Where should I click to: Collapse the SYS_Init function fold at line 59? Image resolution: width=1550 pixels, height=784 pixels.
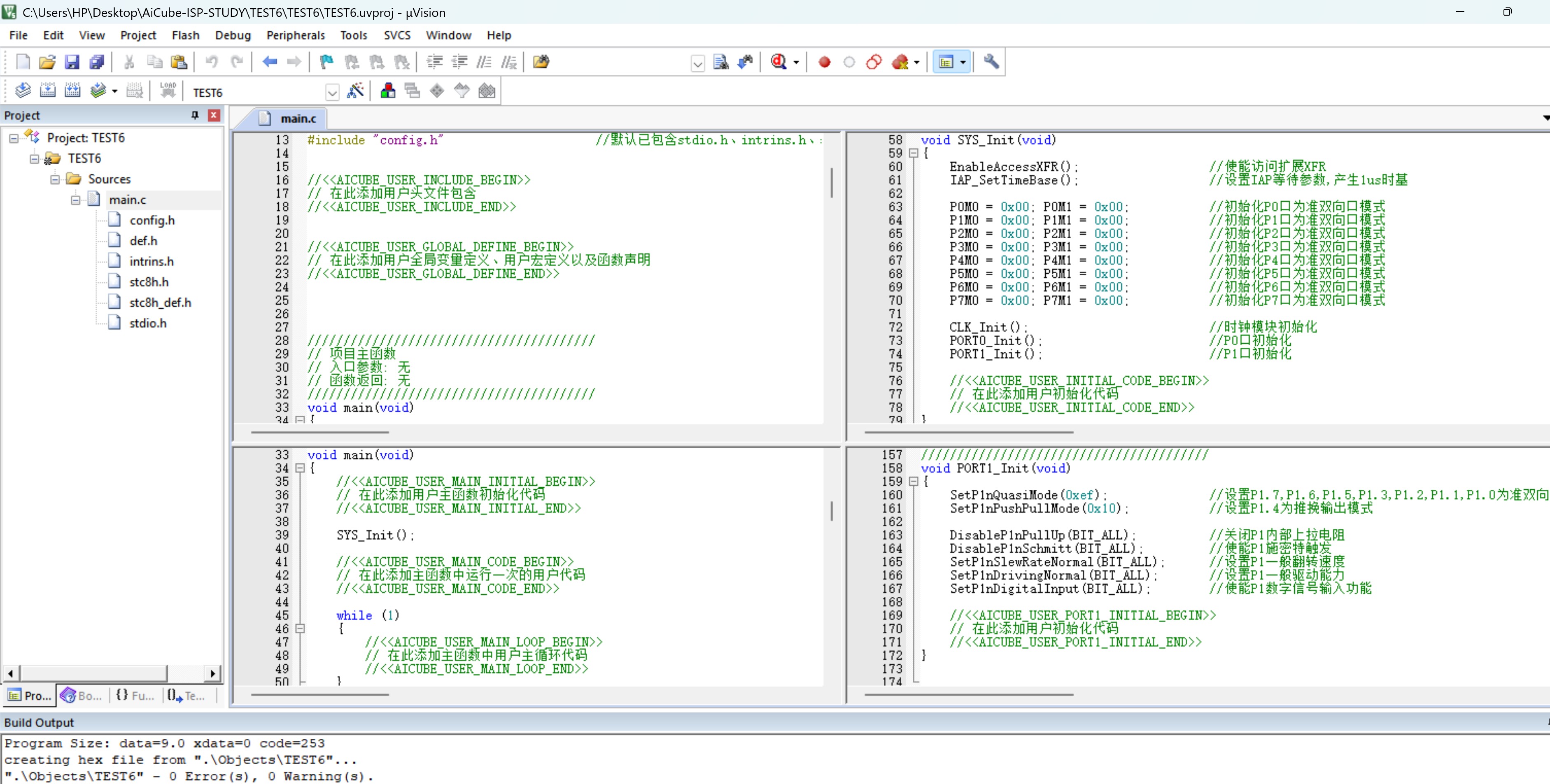[914, 153]
